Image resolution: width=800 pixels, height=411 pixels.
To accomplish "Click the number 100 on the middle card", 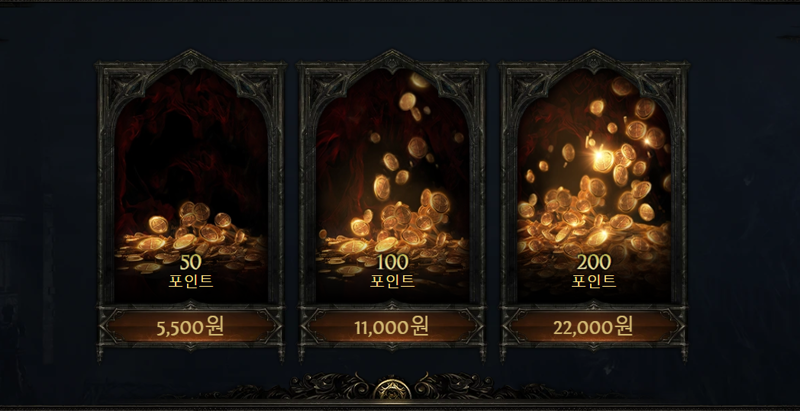I will (392, 262).
